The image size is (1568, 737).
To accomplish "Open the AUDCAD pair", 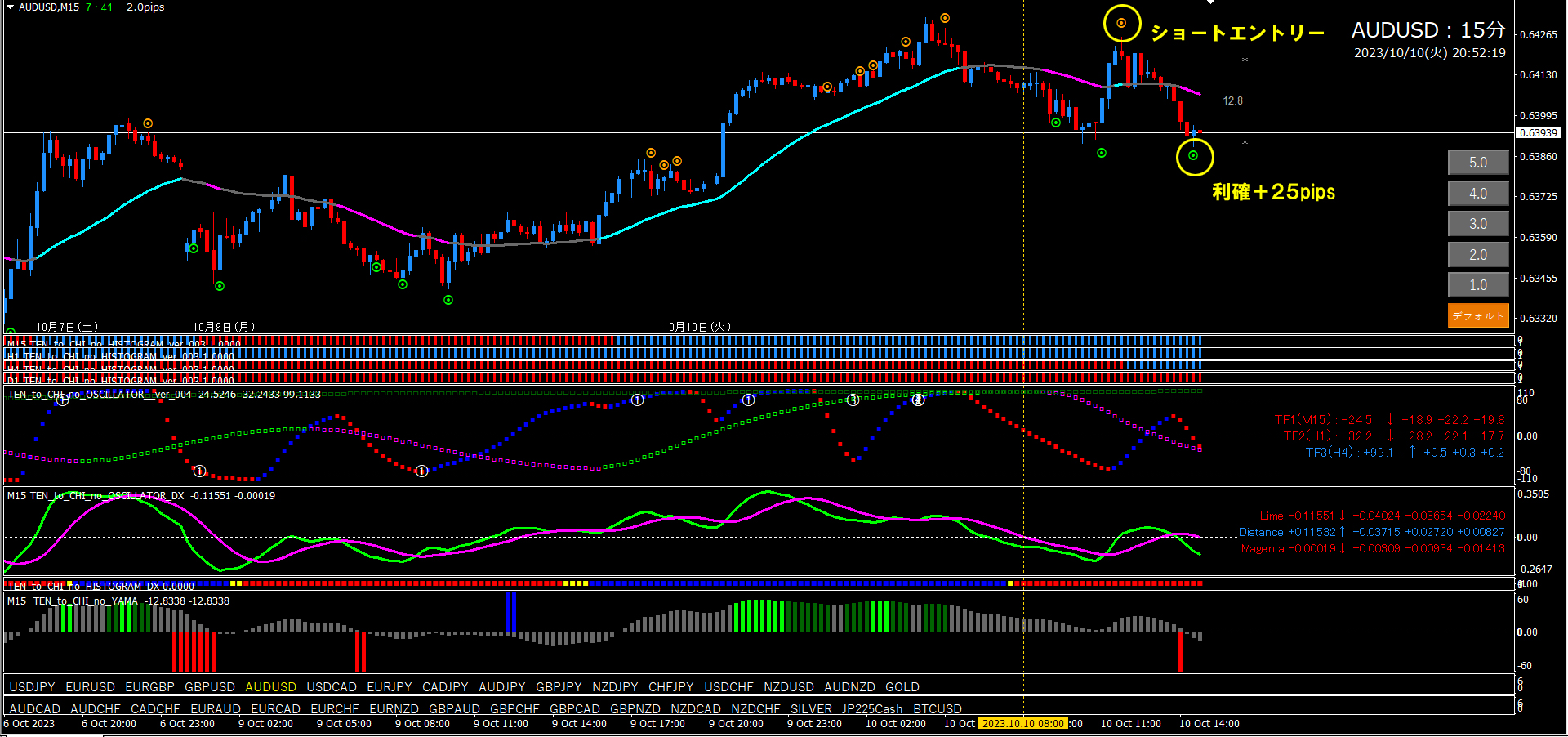I will (x=35, y=709).
